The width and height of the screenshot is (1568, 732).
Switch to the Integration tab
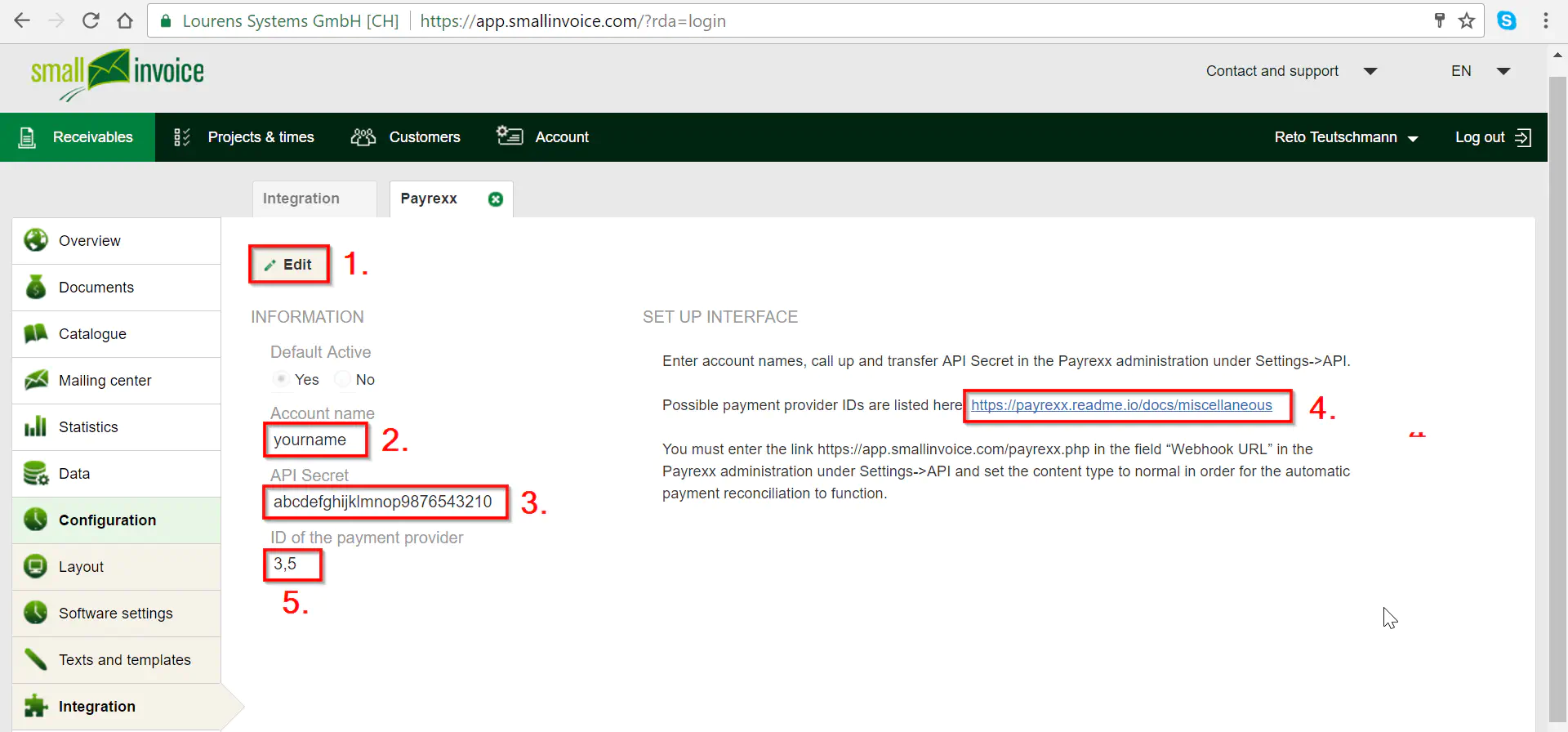pyautogui.click(x=301, y=199)
